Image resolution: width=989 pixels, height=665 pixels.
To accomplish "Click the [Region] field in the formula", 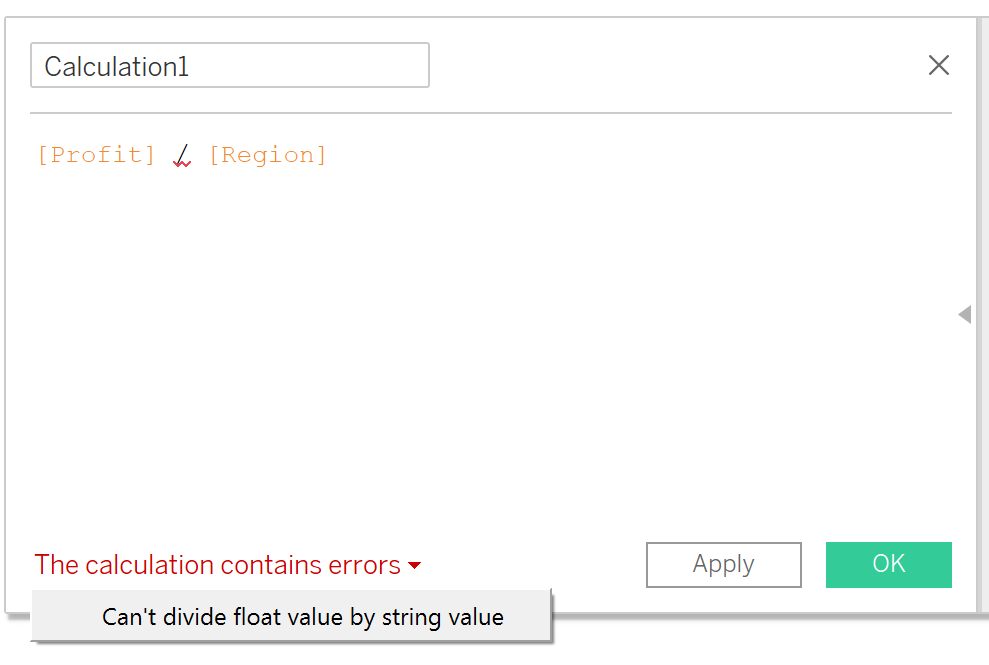I will (267, 155).
